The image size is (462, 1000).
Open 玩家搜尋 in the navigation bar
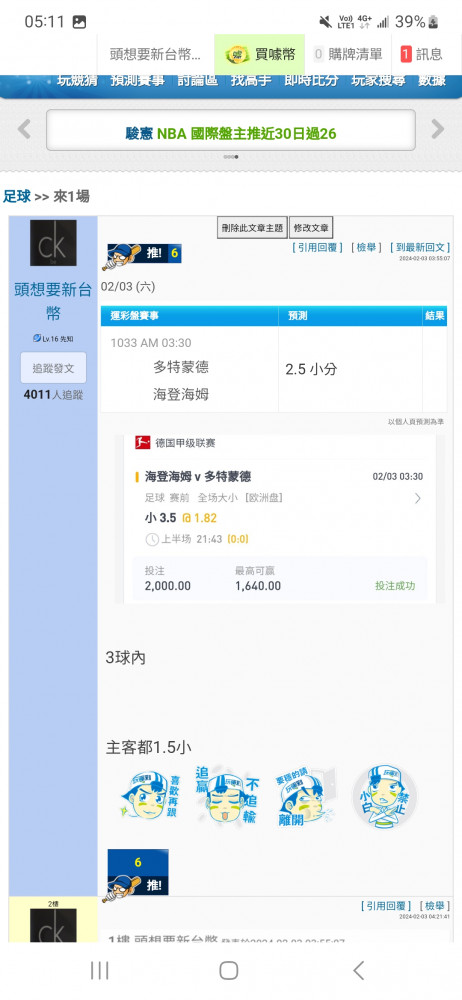[x=378, y=80]
